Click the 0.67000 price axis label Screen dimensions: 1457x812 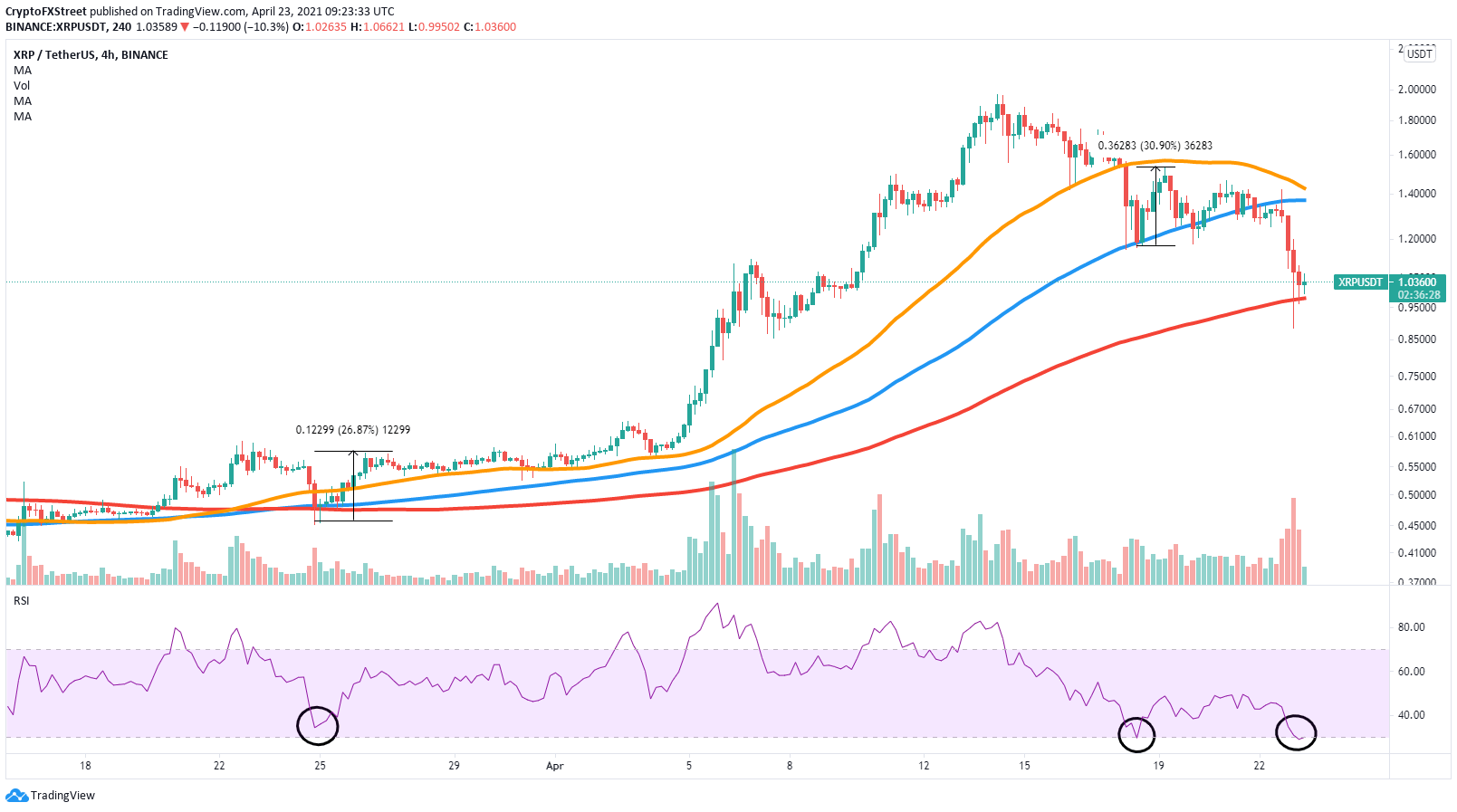[1417, 409]
